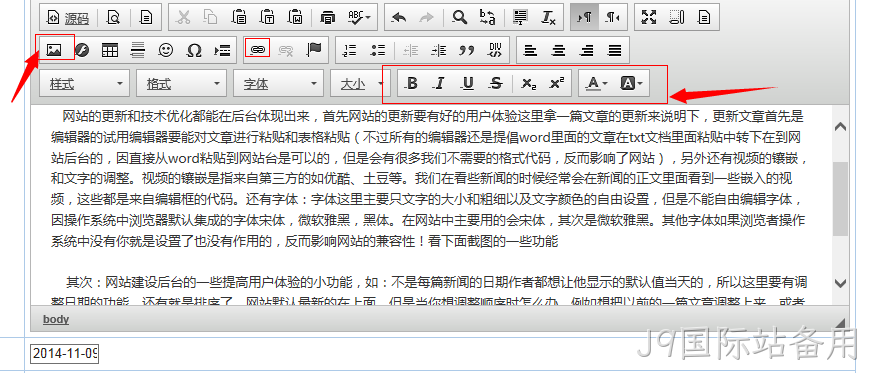Open the text color picker
Image resolution: width=874 pixels, height=374 pixels.
596,84
